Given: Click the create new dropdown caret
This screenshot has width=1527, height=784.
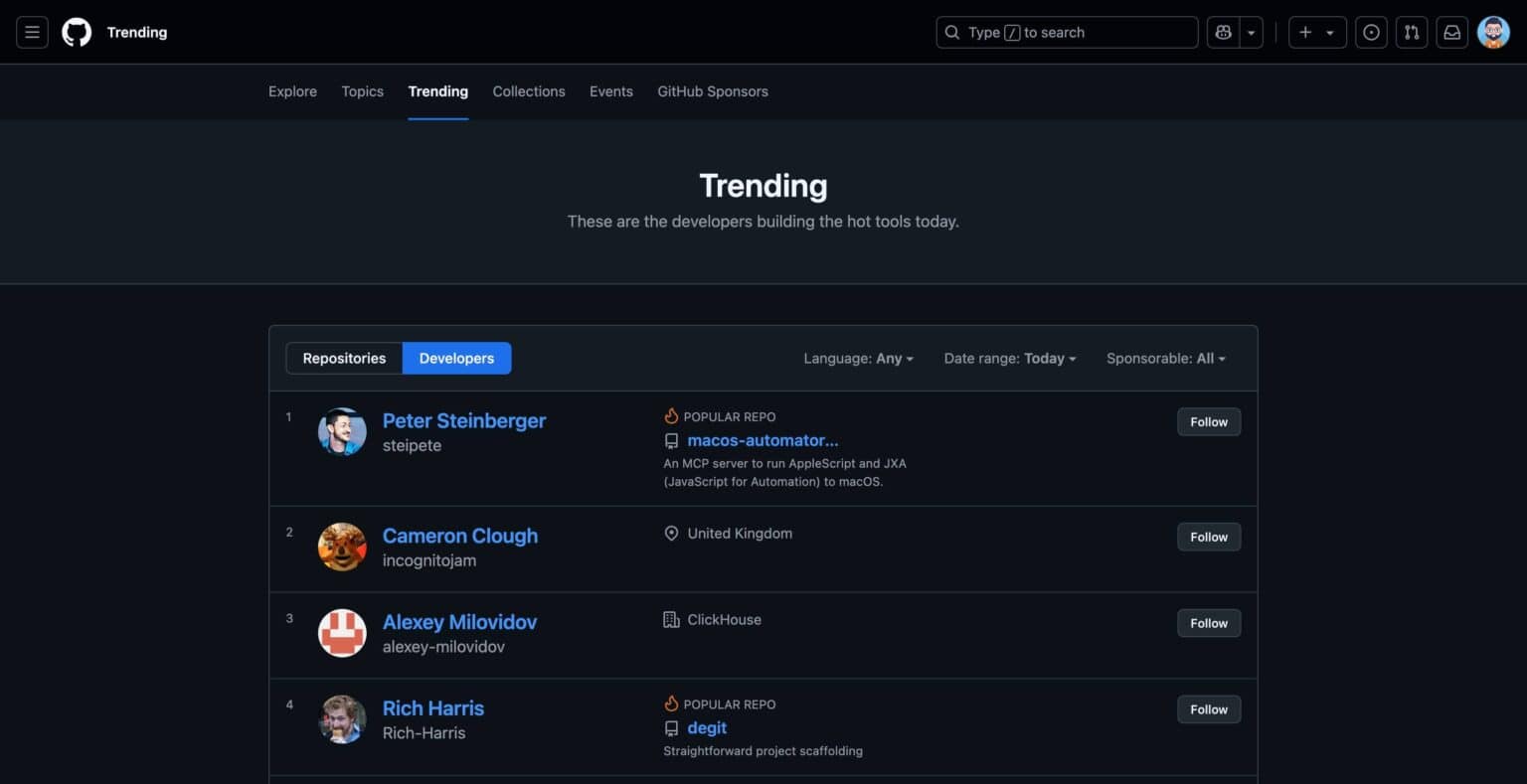Looking at the screenshot, I should pos(1330,32).
